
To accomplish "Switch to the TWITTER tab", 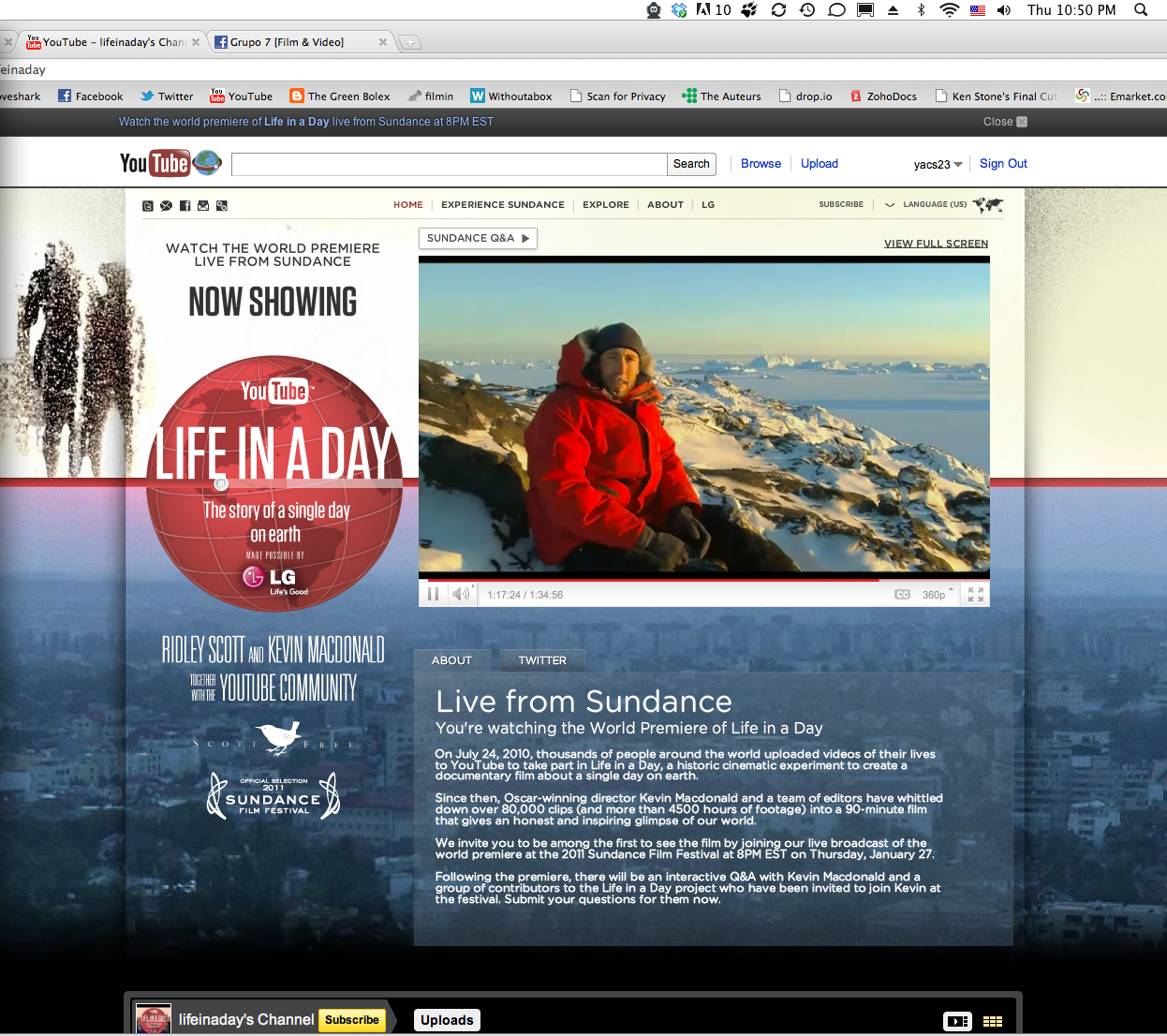I will (542, 660).
